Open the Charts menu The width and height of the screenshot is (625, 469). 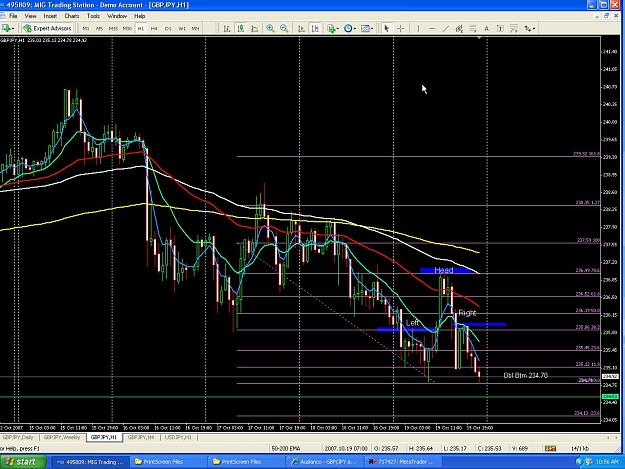(72, 16)
